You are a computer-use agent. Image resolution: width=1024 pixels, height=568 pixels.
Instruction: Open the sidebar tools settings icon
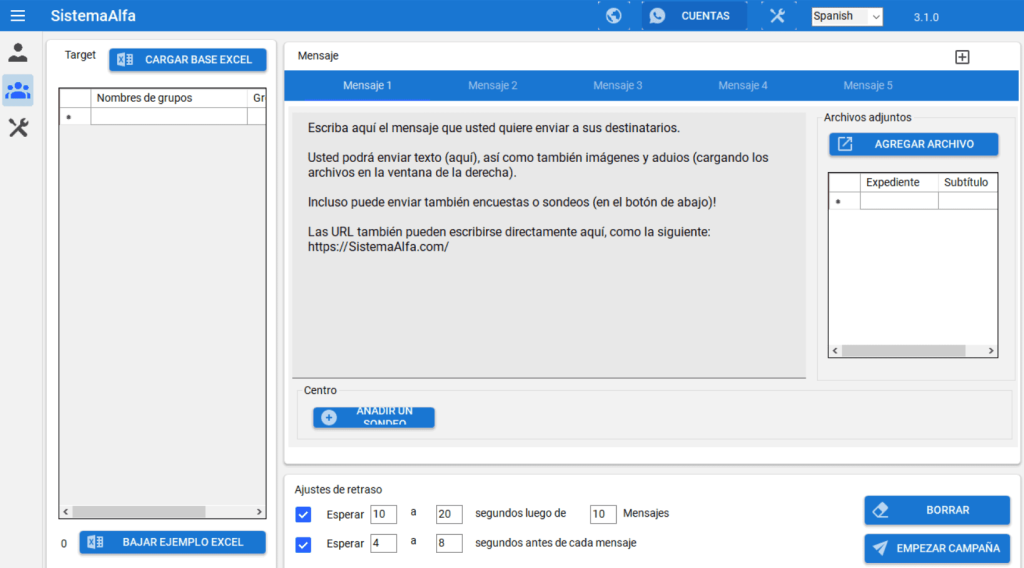click(x=18, y=127)
